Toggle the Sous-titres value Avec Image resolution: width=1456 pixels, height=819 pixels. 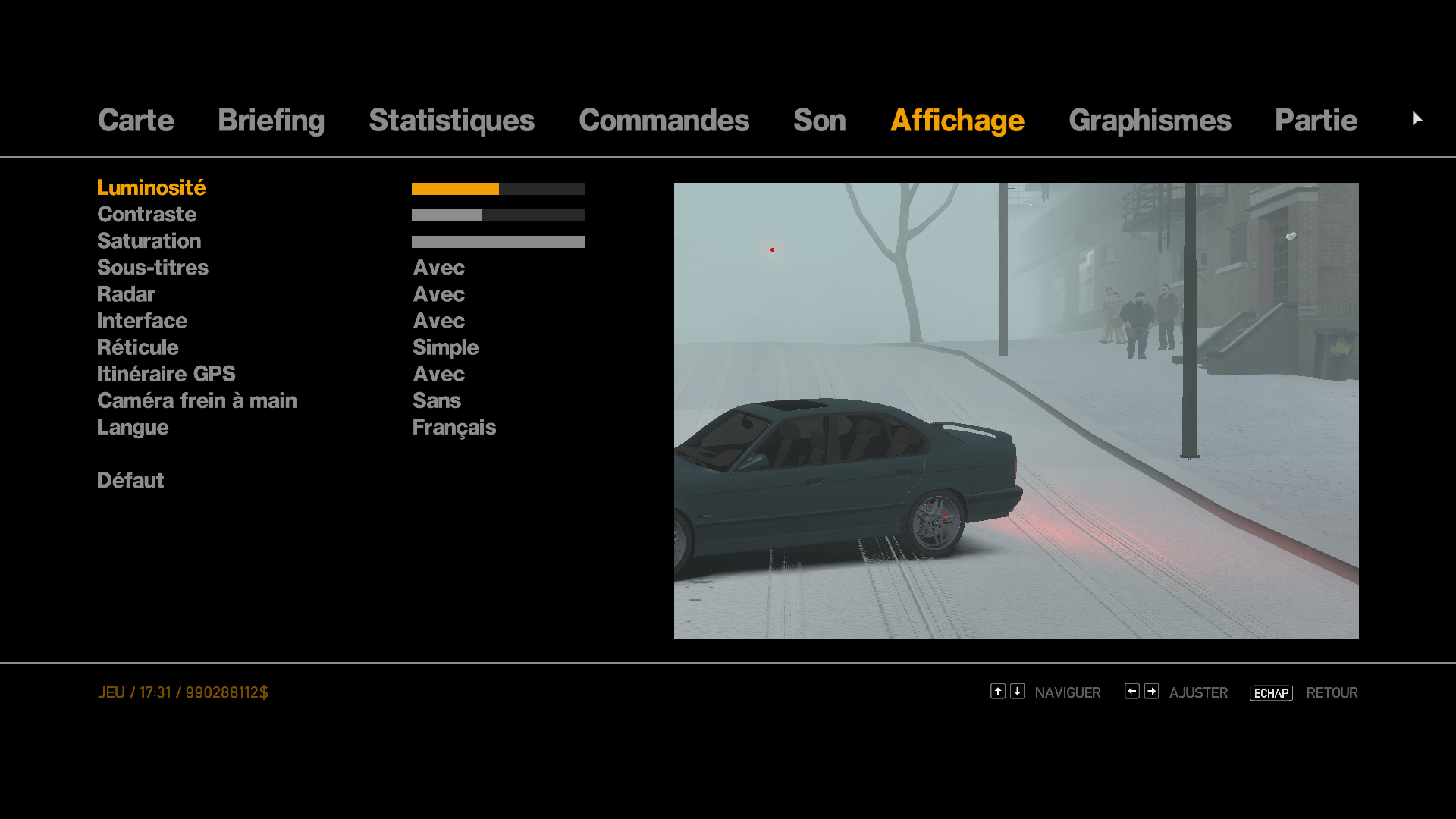[438, 268]
